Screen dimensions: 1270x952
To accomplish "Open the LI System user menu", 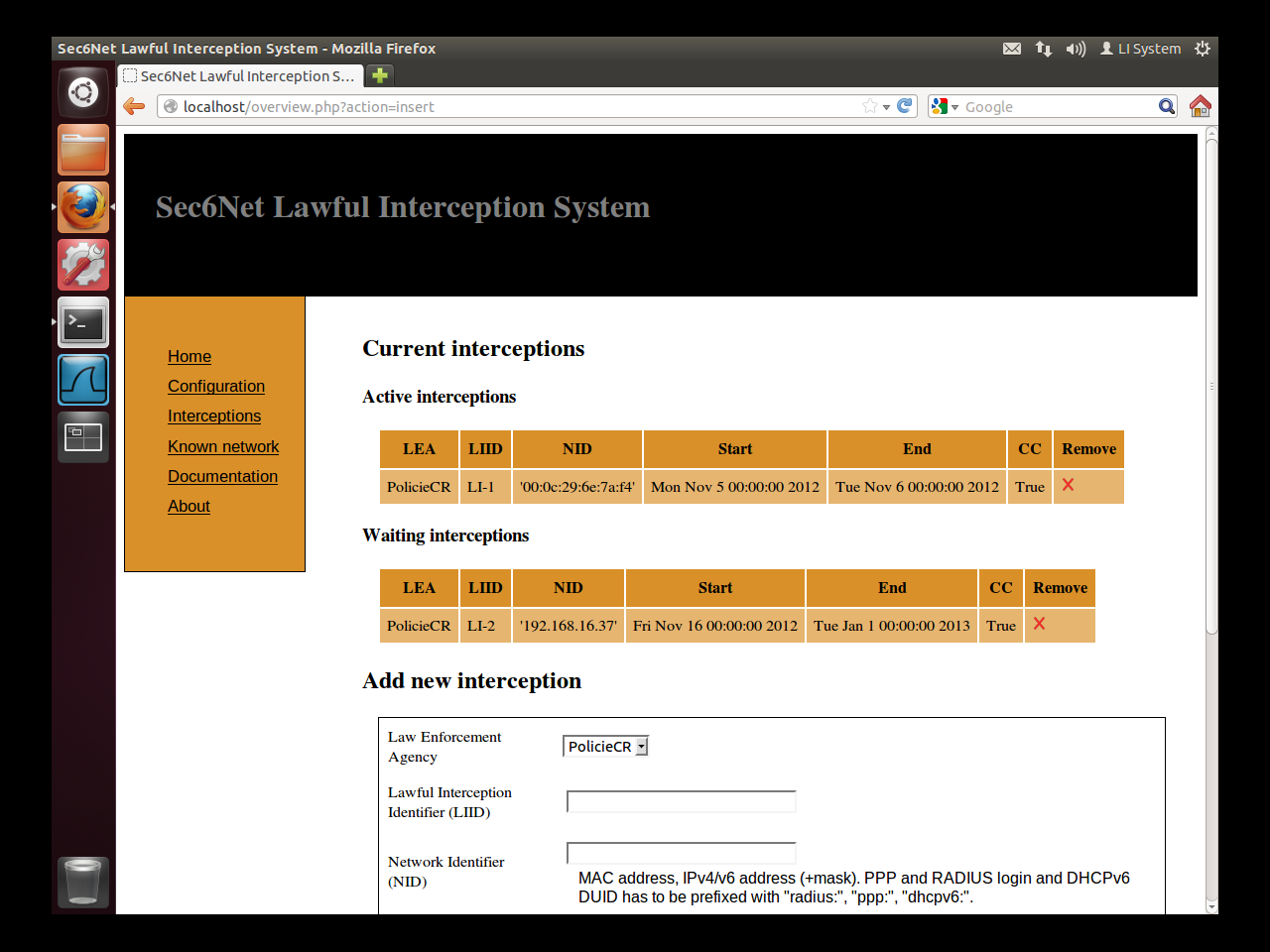I will (1140, 49).
